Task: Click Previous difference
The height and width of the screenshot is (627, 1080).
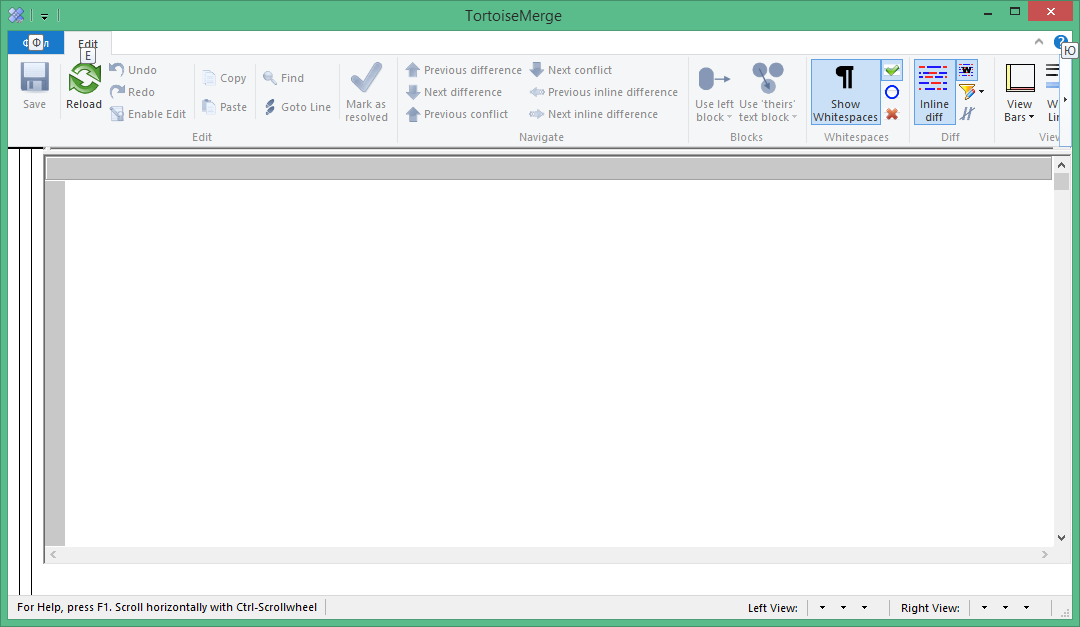Action: [464, 70]
